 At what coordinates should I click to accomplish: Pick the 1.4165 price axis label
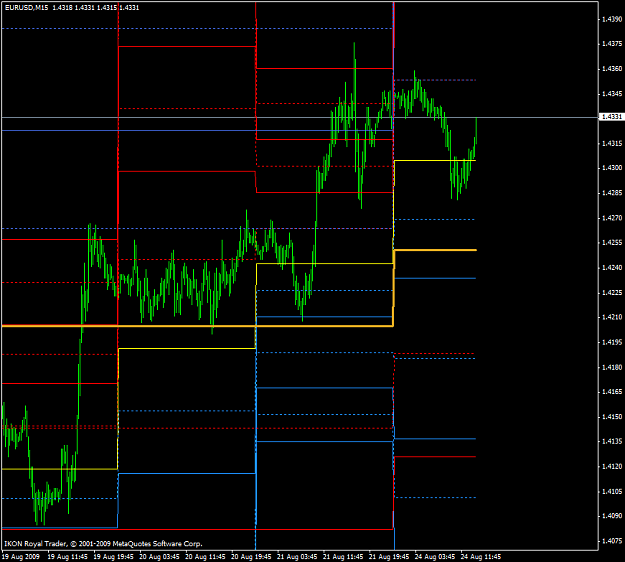pyautogui.click(x=612, y=392)
